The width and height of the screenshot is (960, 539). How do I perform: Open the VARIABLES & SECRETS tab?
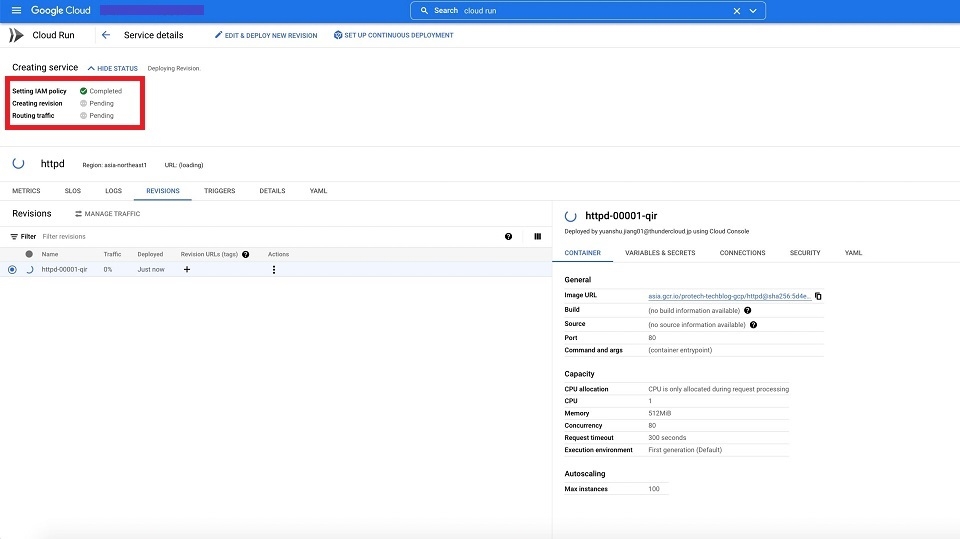[660, 253]
